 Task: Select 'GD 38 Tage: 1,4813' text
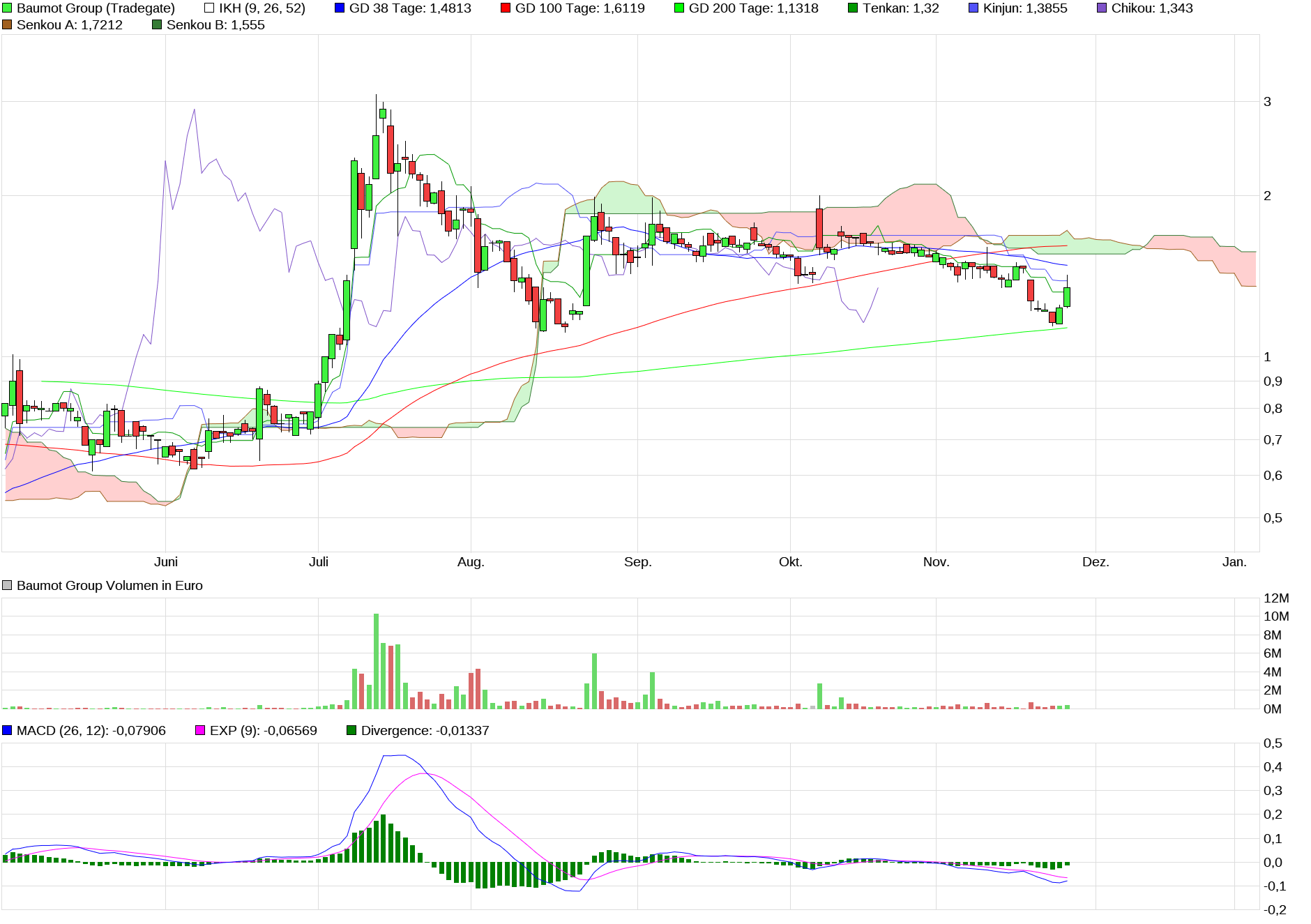(410, 8)
